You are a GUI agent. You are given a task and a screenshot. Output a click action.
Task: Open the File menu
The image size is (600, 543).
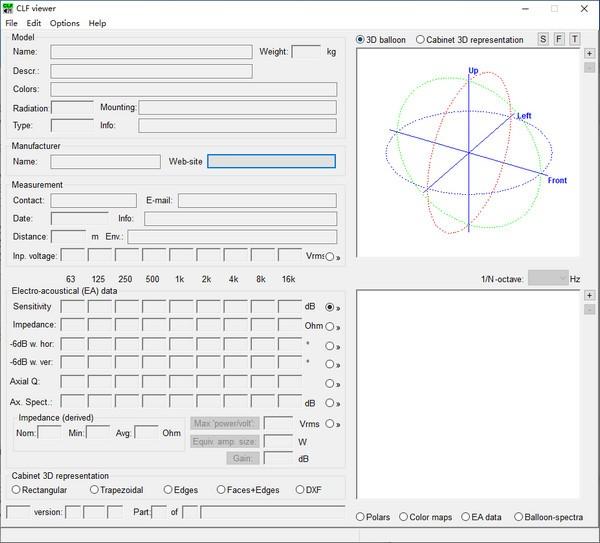(12, 23)
